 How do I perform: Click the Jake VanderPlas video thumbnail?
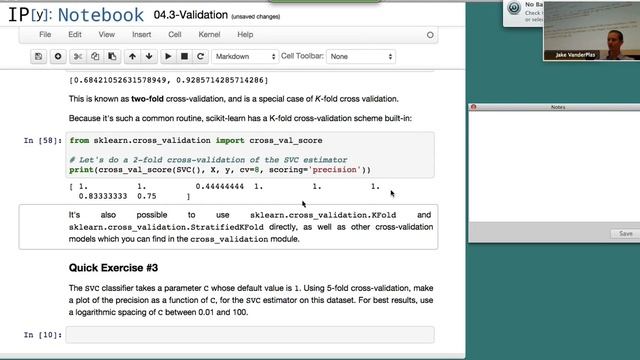pos(591,31)
